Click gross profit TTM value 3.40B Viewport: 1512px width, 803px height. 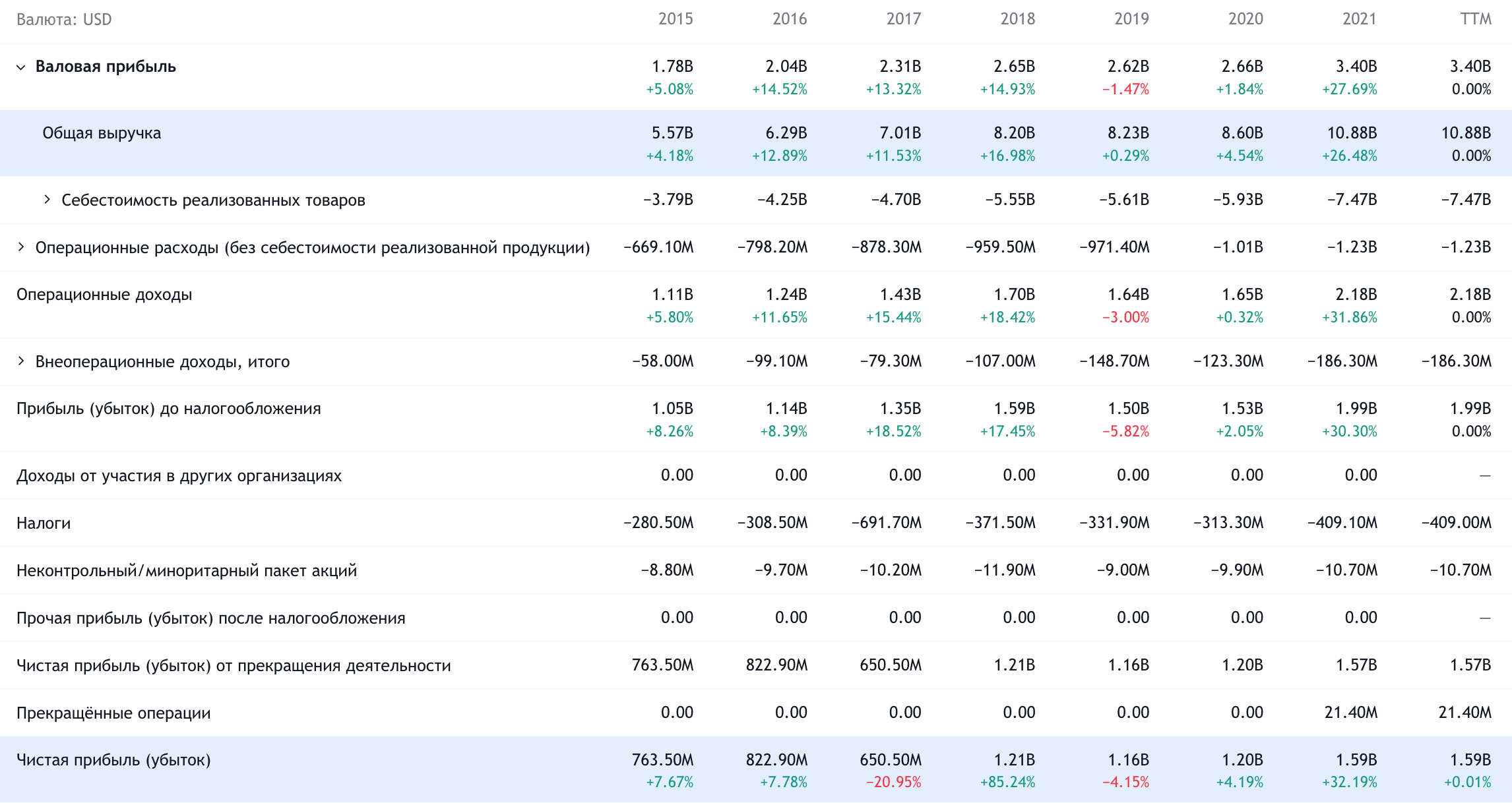tap(1470, 67)
